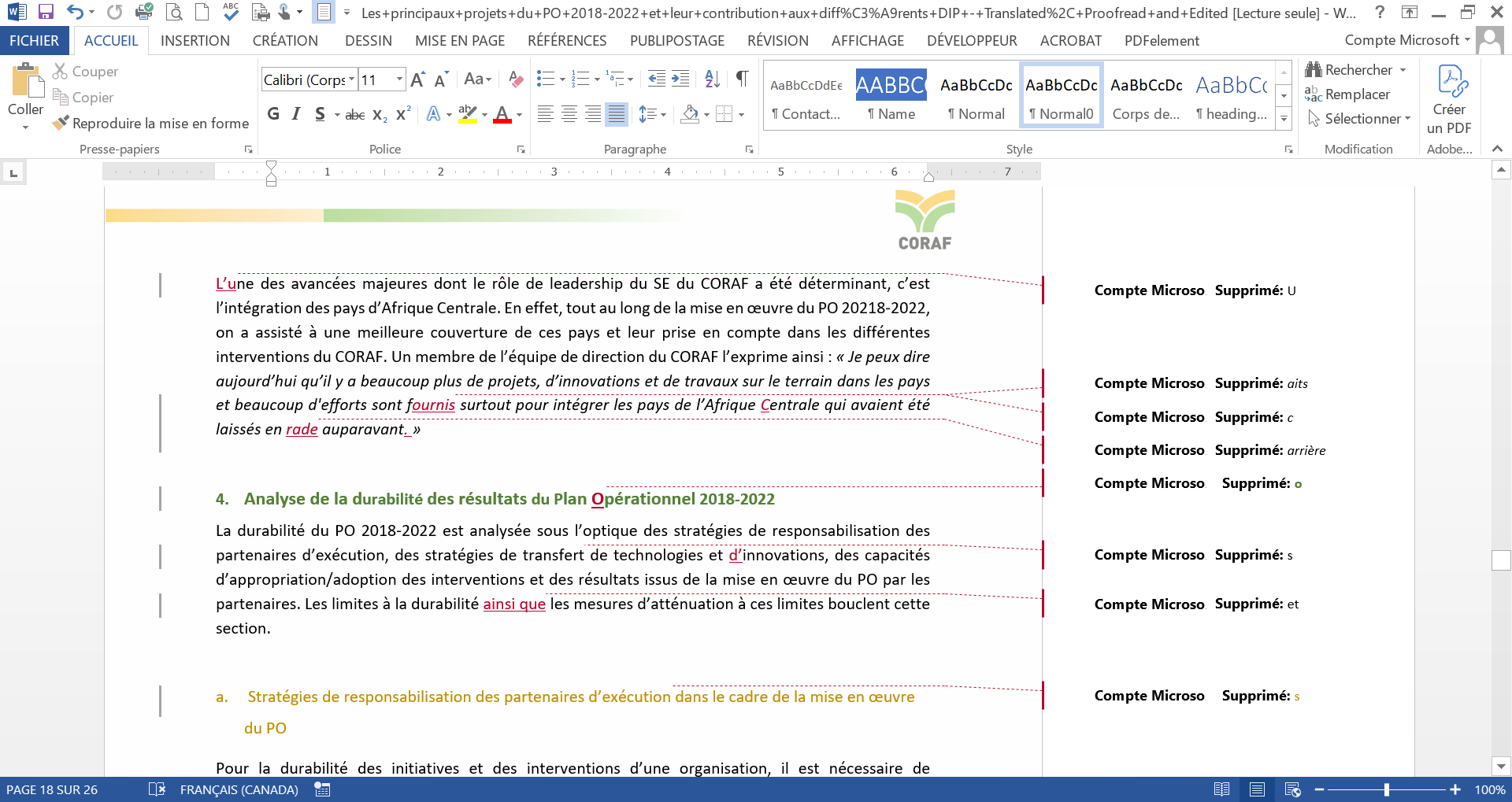Click the FRANÇAIS (CANADA) language indicator

(239, 789)
